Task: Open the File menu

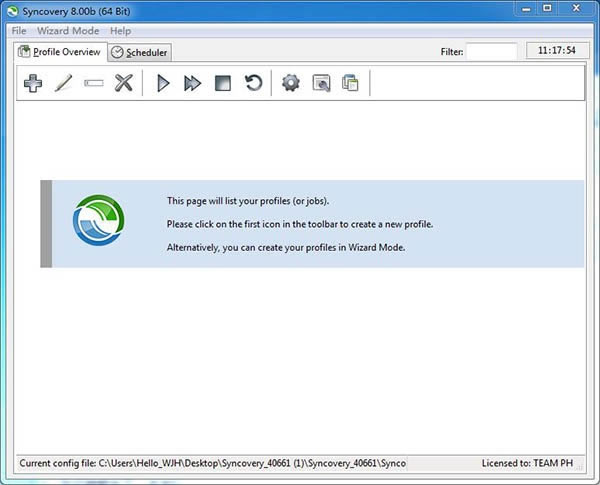Action: [x=19, y=31]
